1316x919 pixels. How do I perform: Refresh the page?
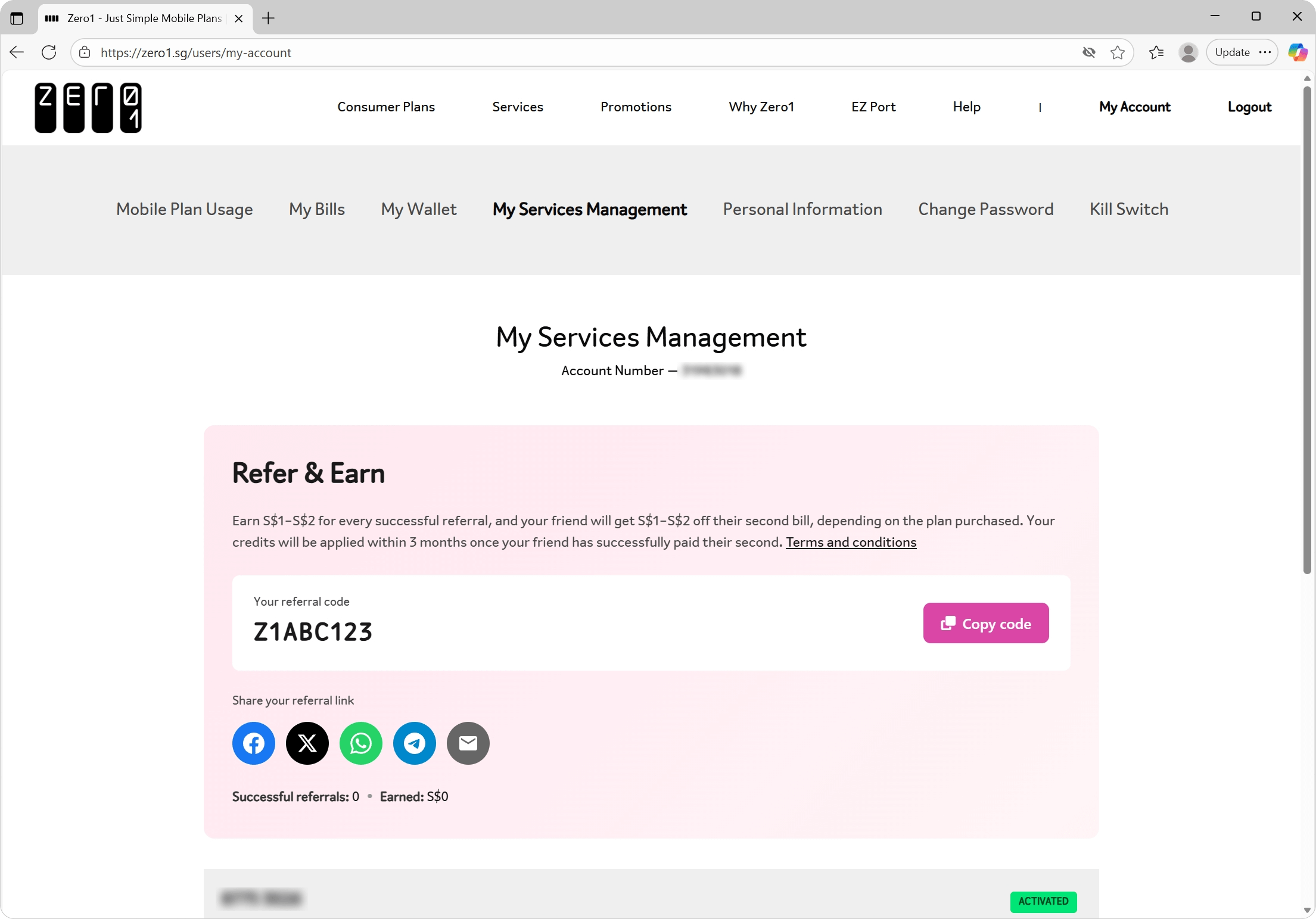click(x=49, y=52)
